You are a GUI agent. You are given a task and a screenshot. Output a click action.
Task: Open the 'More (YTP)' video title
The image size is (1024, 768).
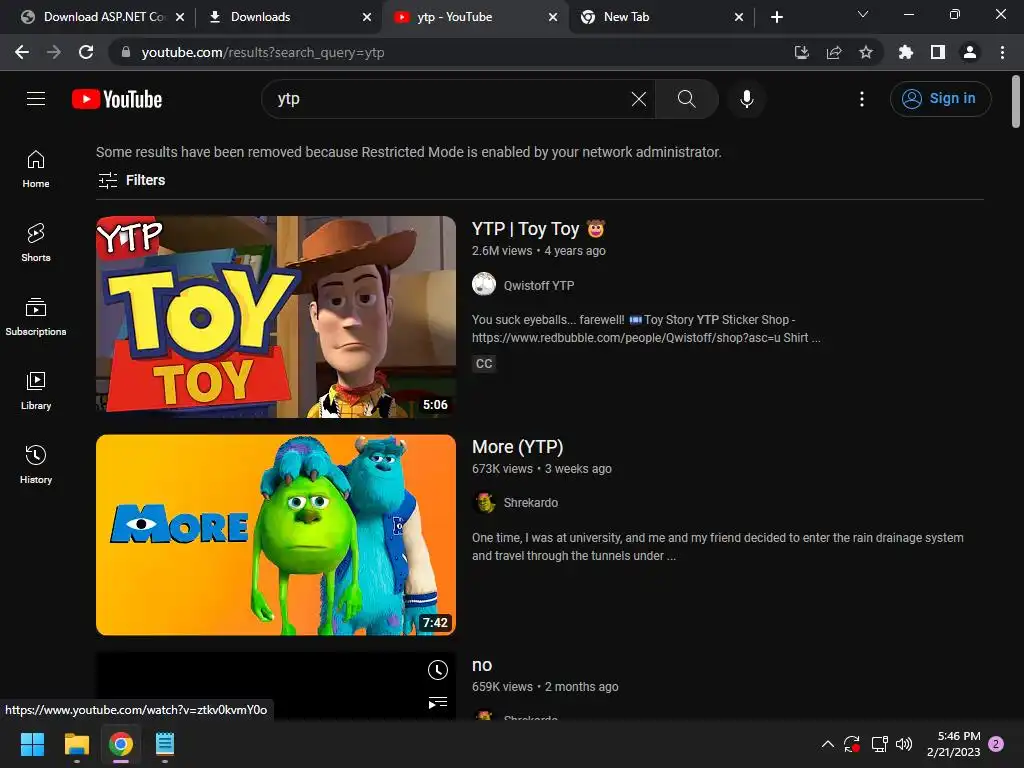tap(517, 447)
